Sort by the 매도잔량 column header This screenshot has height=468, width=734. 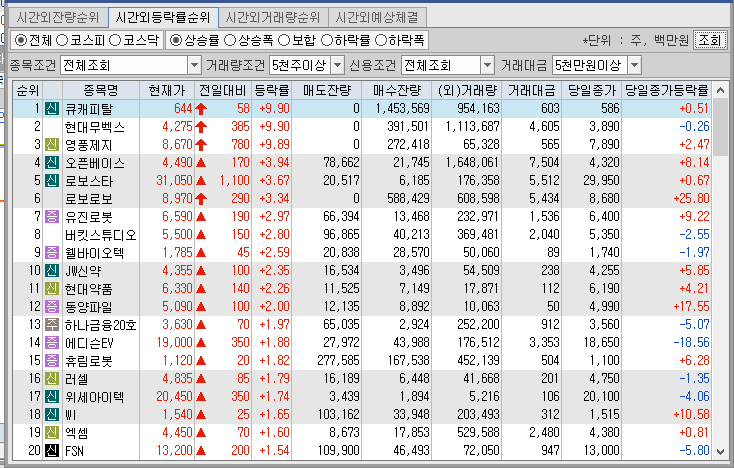(326, 90)
